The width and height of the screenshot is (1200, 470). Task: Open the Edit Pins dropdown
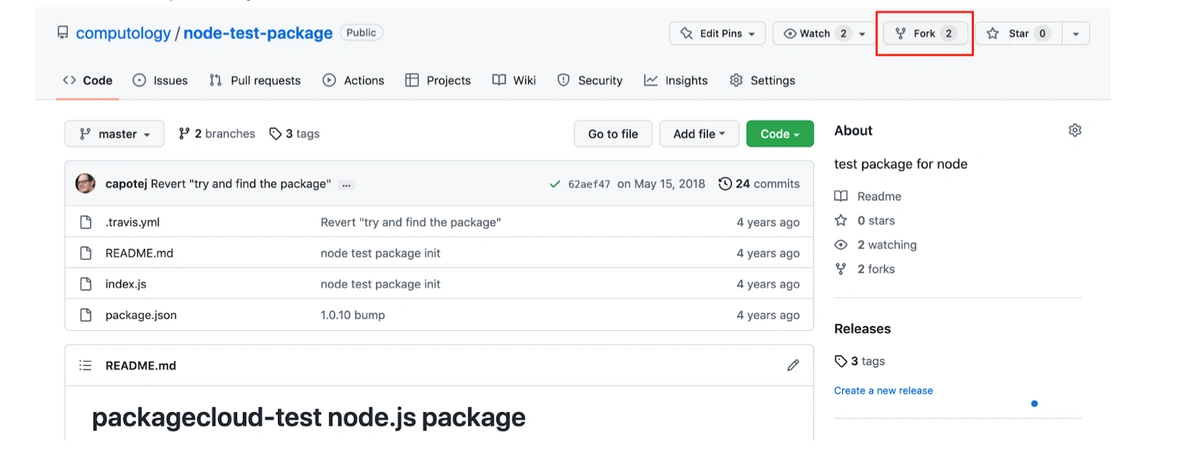pyautogui.click(x=717, y=33)
